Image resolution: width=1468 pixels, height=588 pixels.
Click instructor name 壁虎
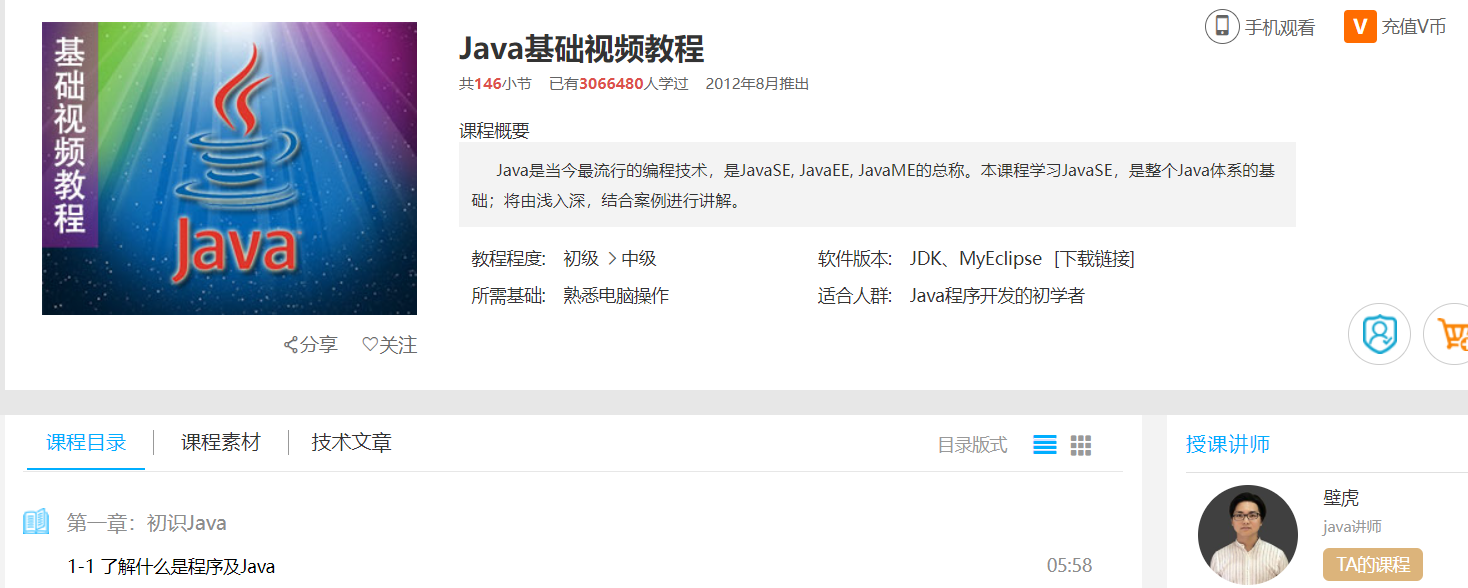point(1341,498)
